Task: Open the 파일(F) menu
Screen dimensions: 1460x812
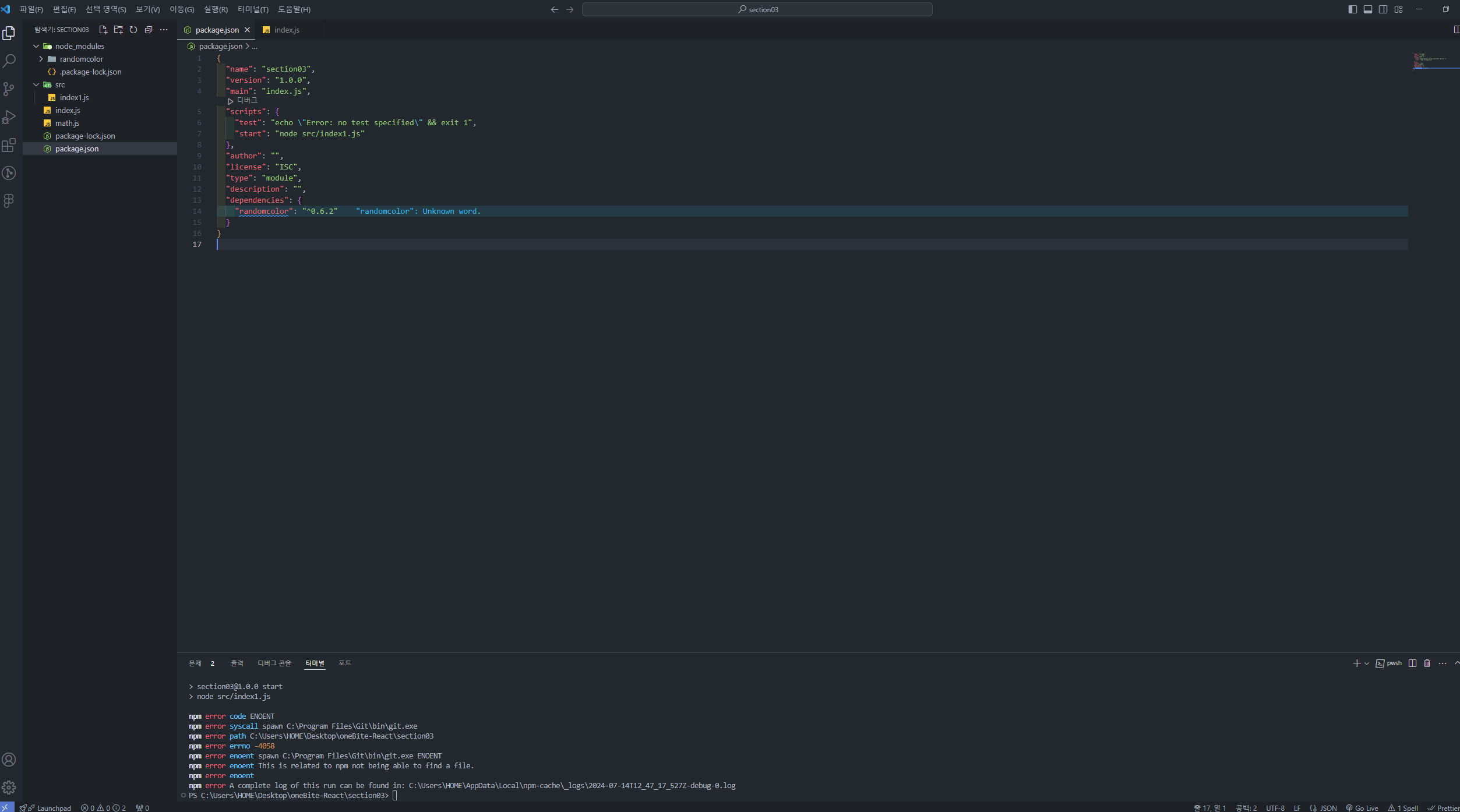Action: point(31,9)
